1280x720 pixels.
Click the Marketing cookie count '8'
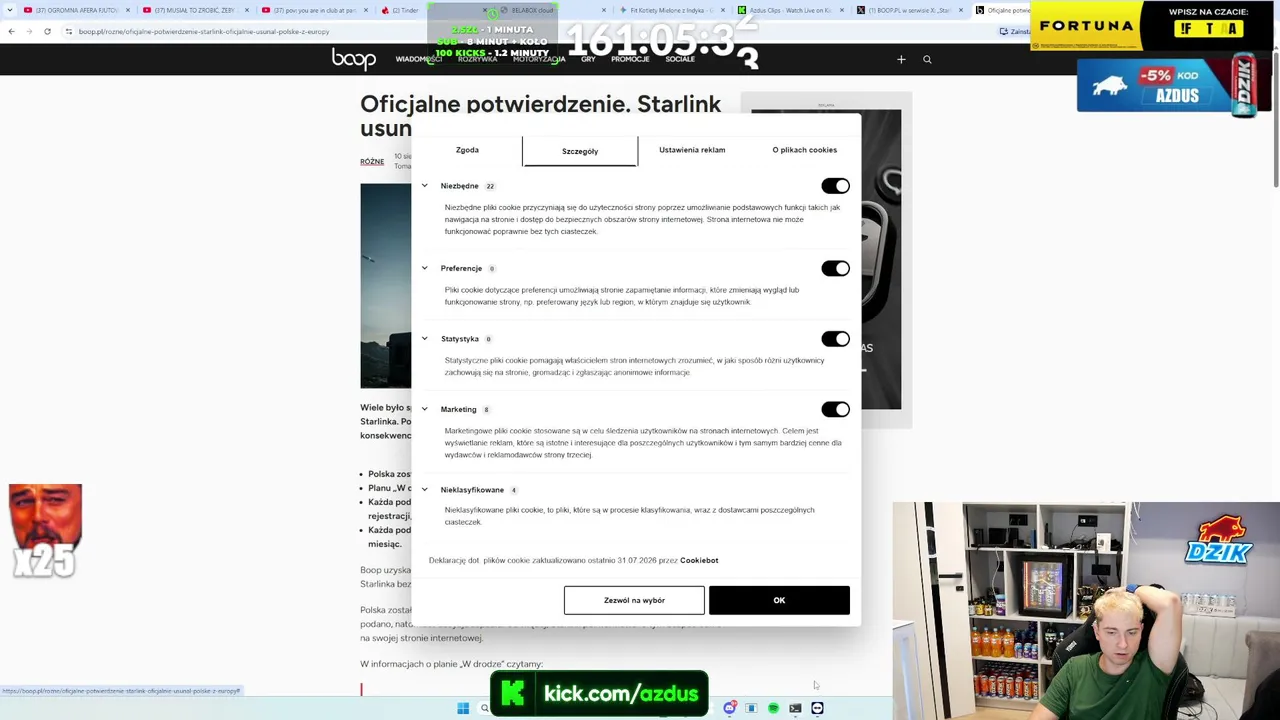pyautogui.click(x=486, y=409)
